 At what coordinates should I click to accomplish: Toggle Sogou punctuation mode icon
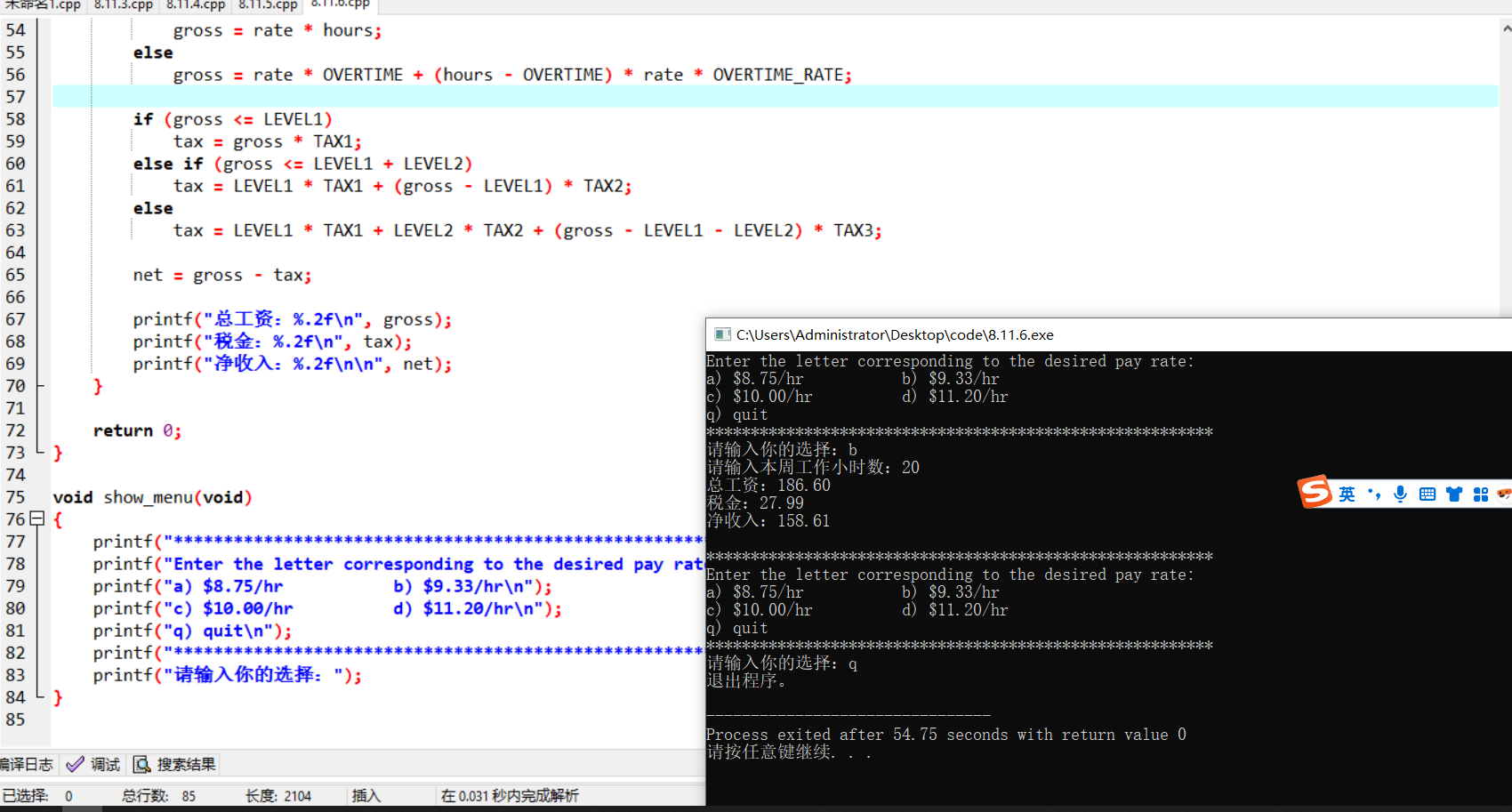click(1374, 494)
